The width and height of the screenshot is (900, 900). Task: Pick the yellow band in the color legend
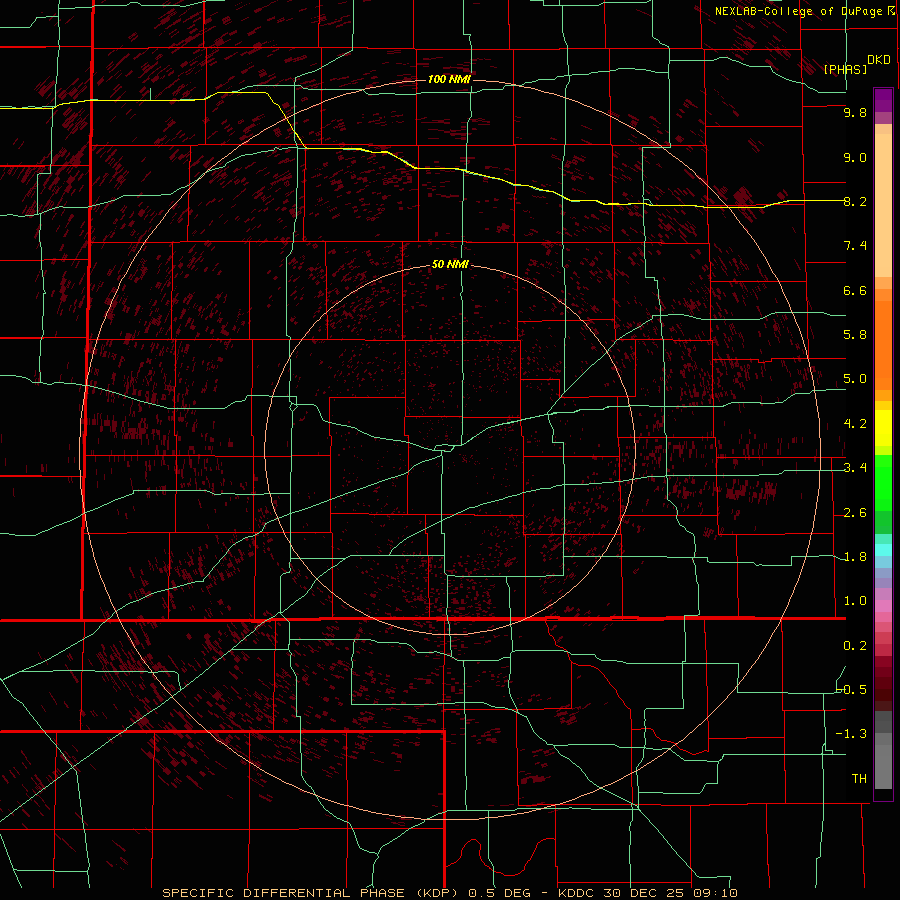coord(883,428)
